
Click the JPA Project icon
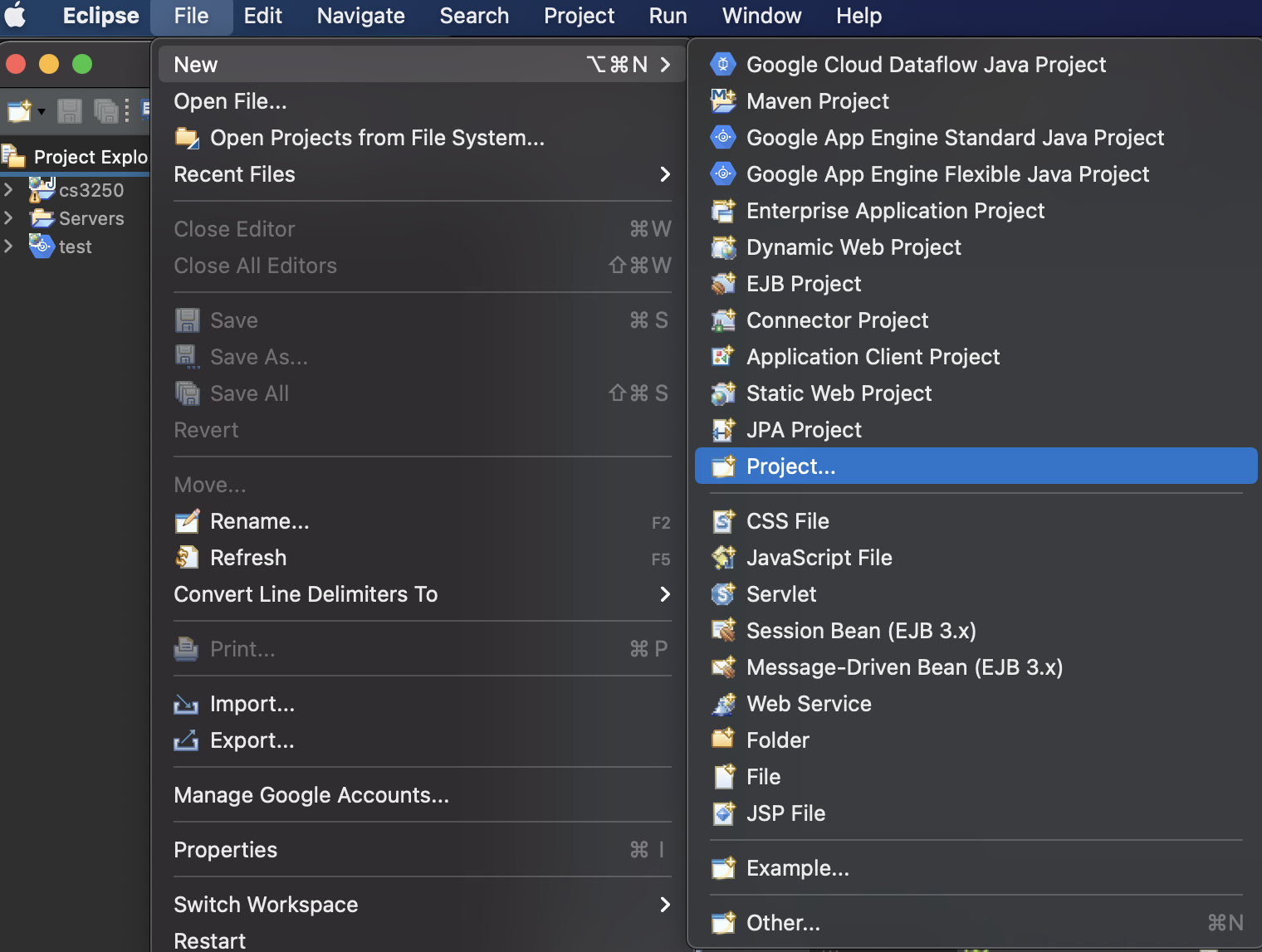pos(723,430)
